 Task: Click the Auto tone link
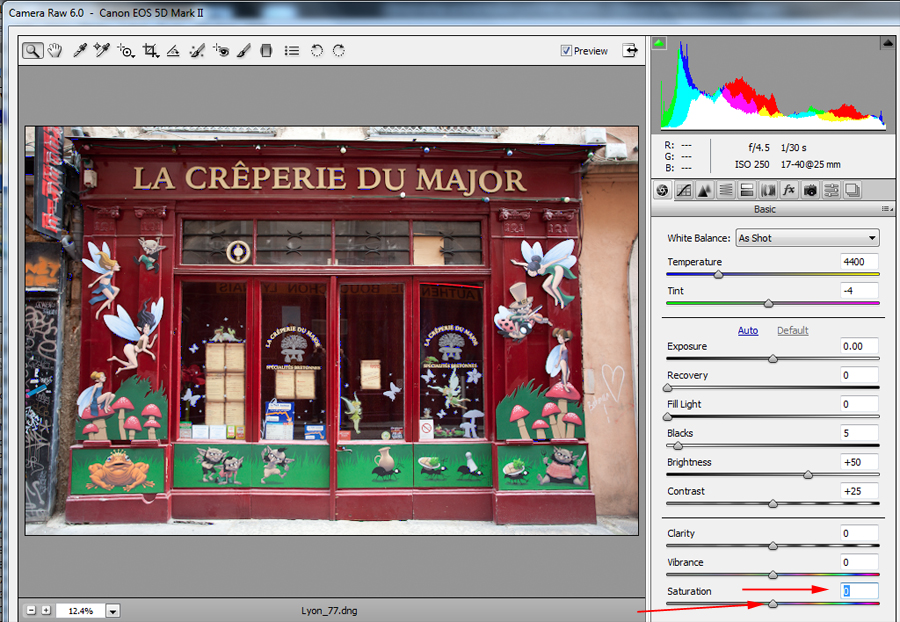coord(748,331)
